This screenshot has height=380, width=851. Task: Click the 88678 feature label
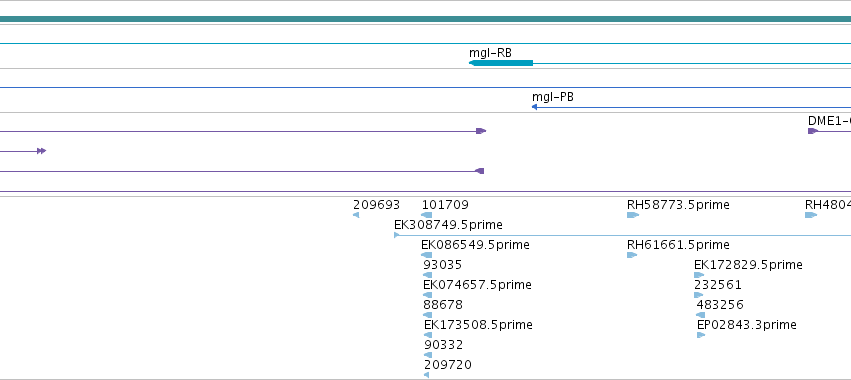pos(443,305)
